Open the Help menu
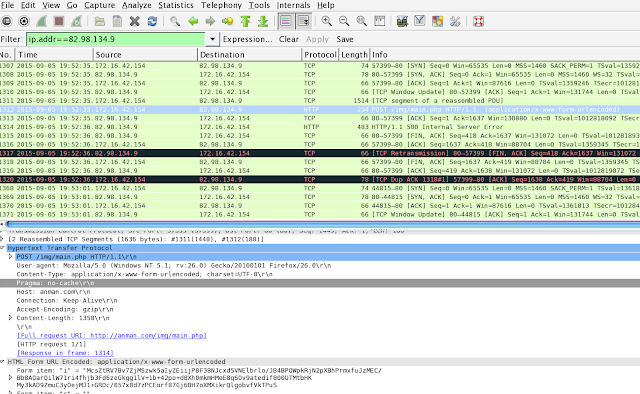The image size is (640, 394). [x=326, y=5]
